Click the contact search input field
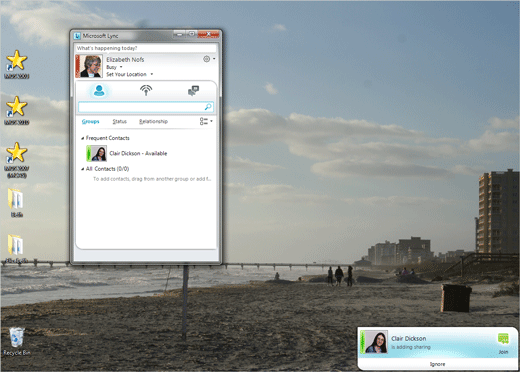 [146, 107]
